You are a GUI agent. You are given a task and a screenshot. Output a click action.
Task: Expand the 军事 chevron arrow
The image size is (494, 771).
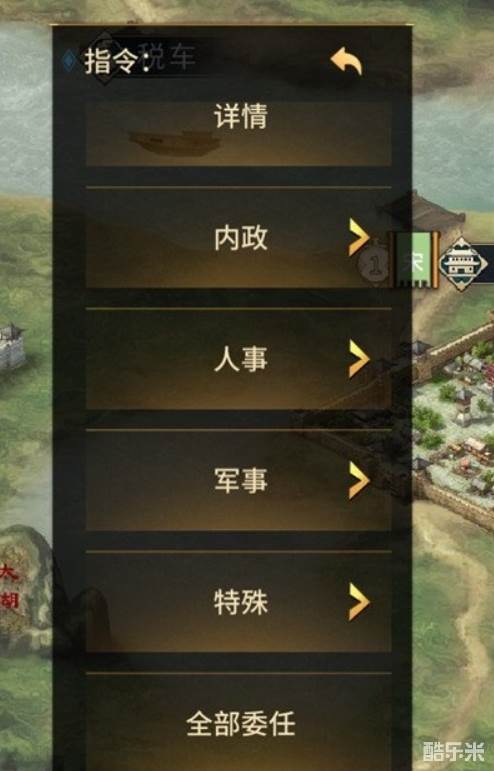(x=359, y=480)
